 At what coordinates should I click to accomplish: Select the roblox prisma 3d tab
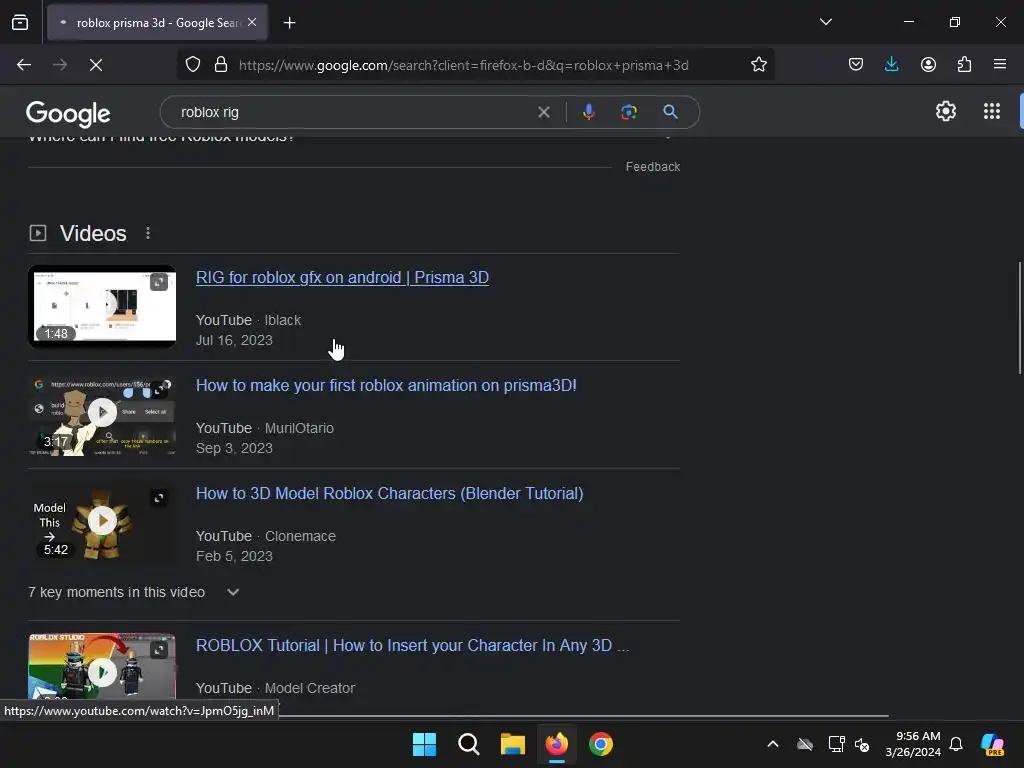tap(157, 23)
